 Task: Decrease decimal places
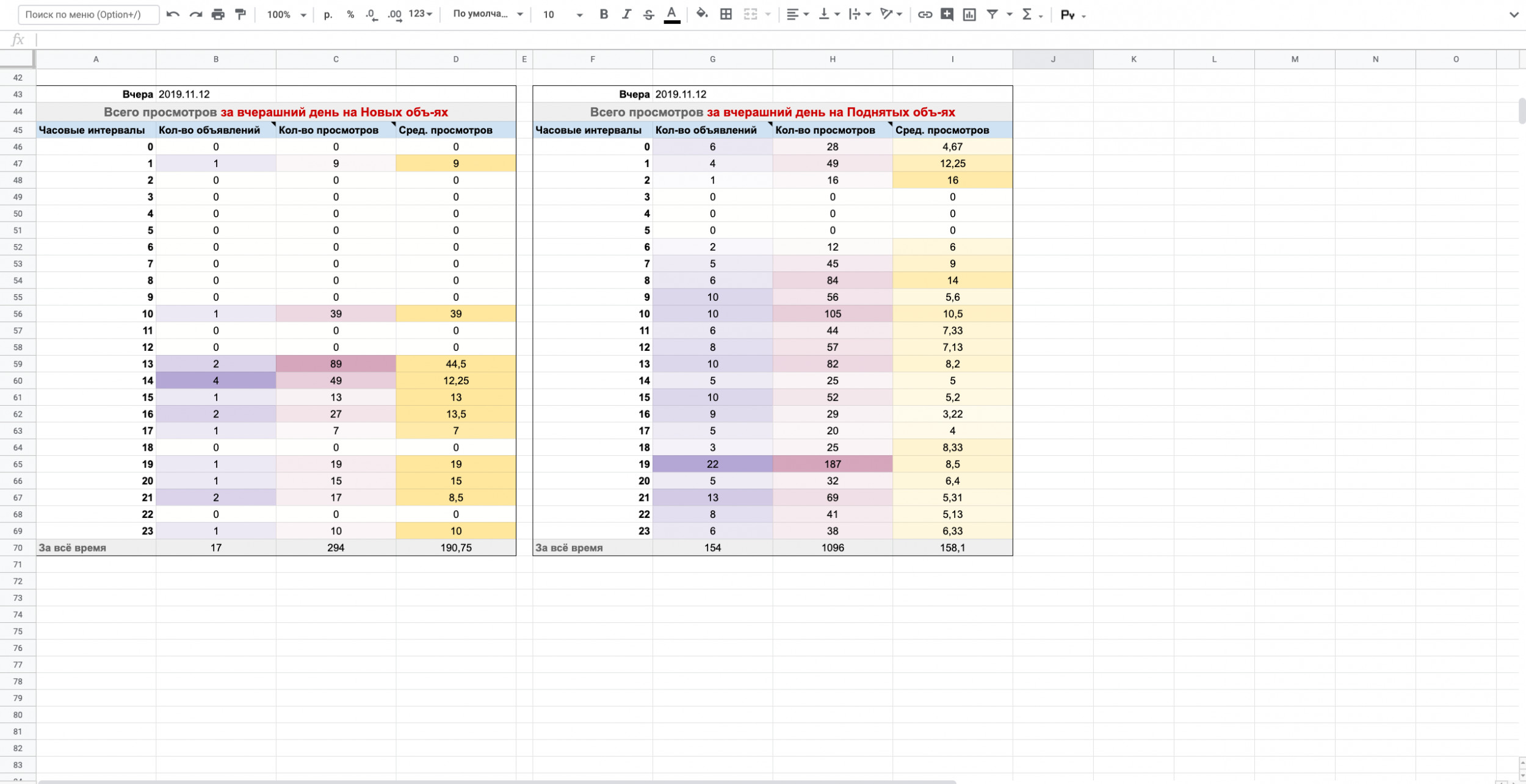coord(372,14)
